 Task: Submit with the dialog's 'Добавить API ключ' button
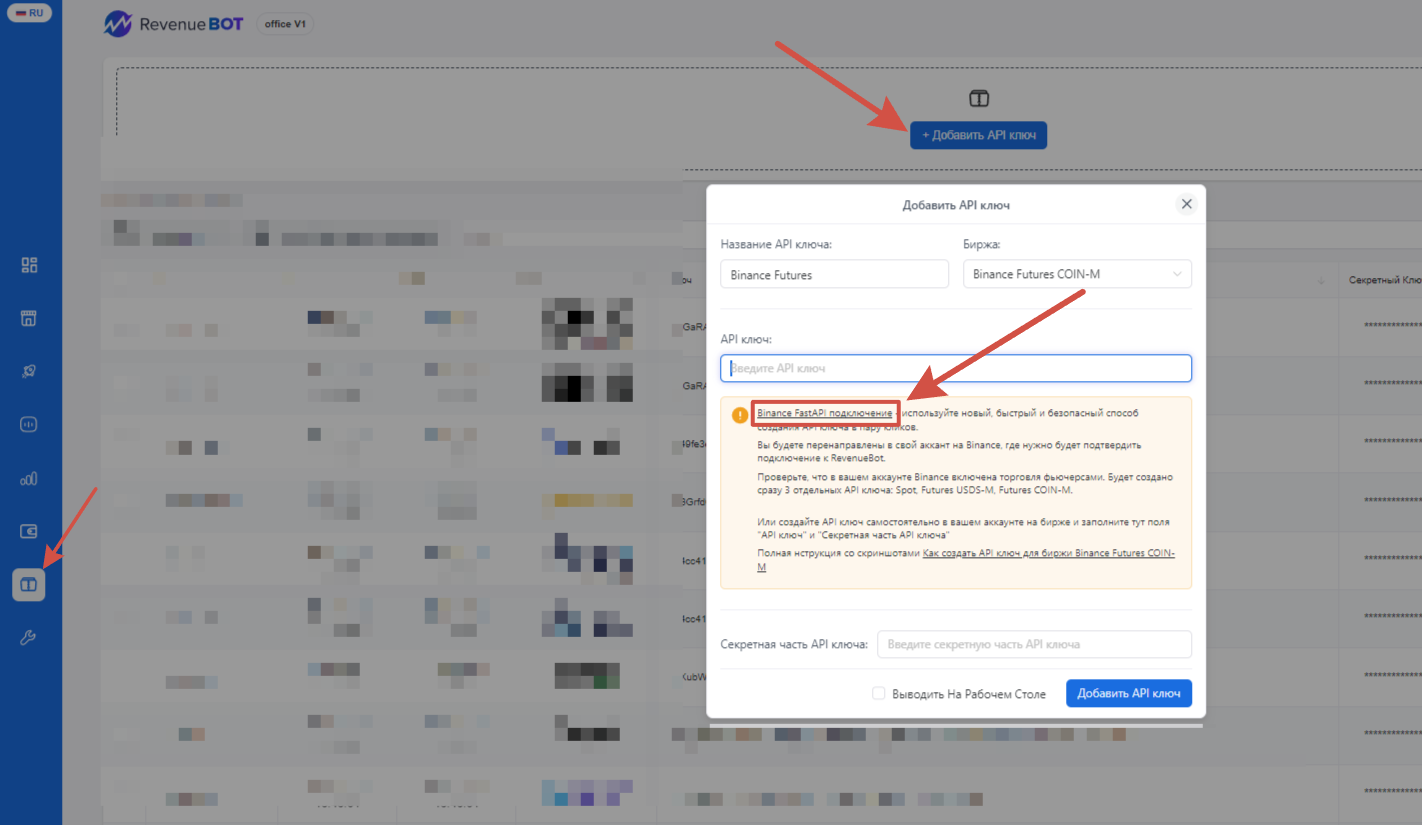pos(1129,693)
